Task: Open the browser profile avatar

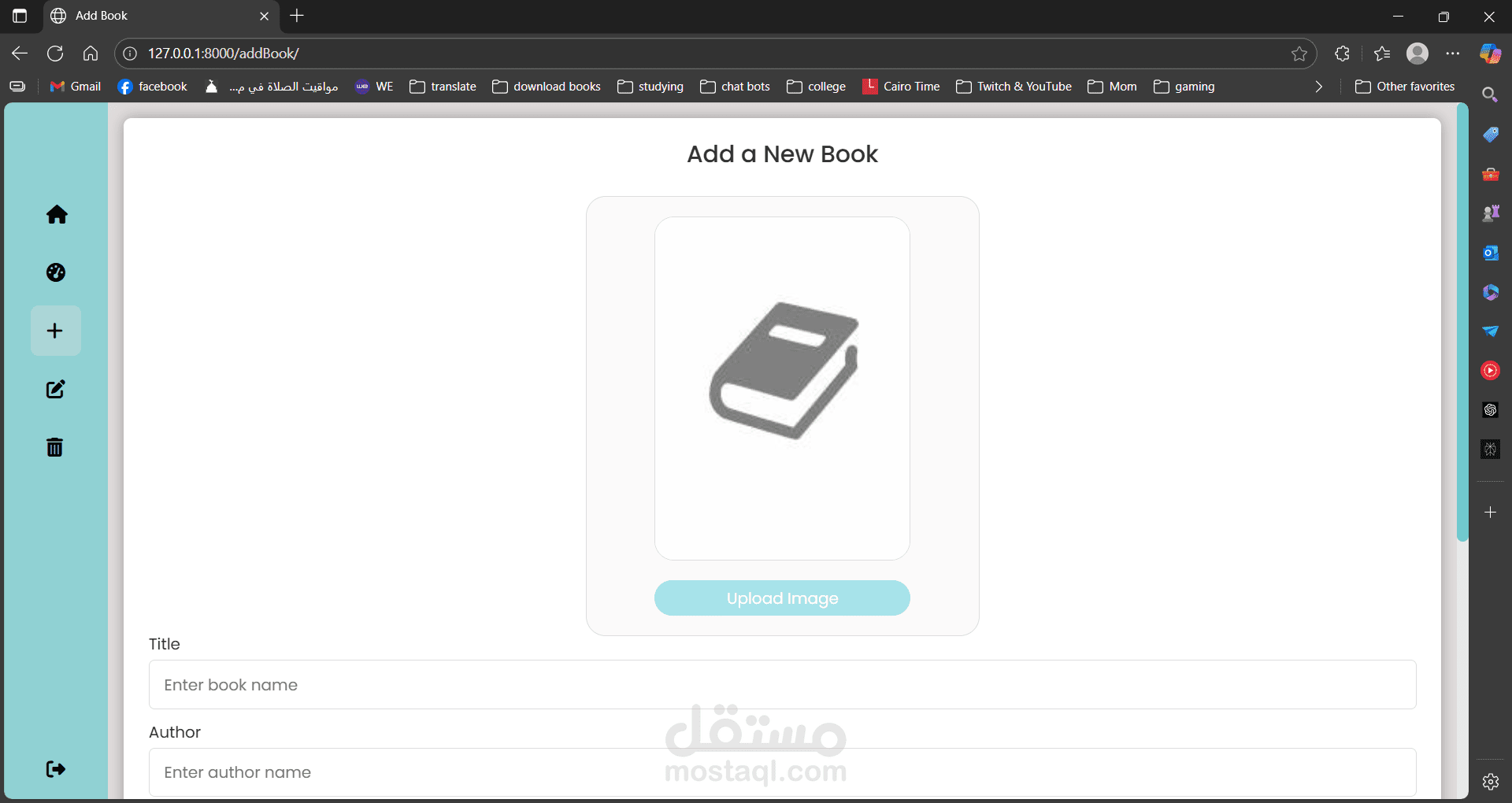Action: [1417, 54]
